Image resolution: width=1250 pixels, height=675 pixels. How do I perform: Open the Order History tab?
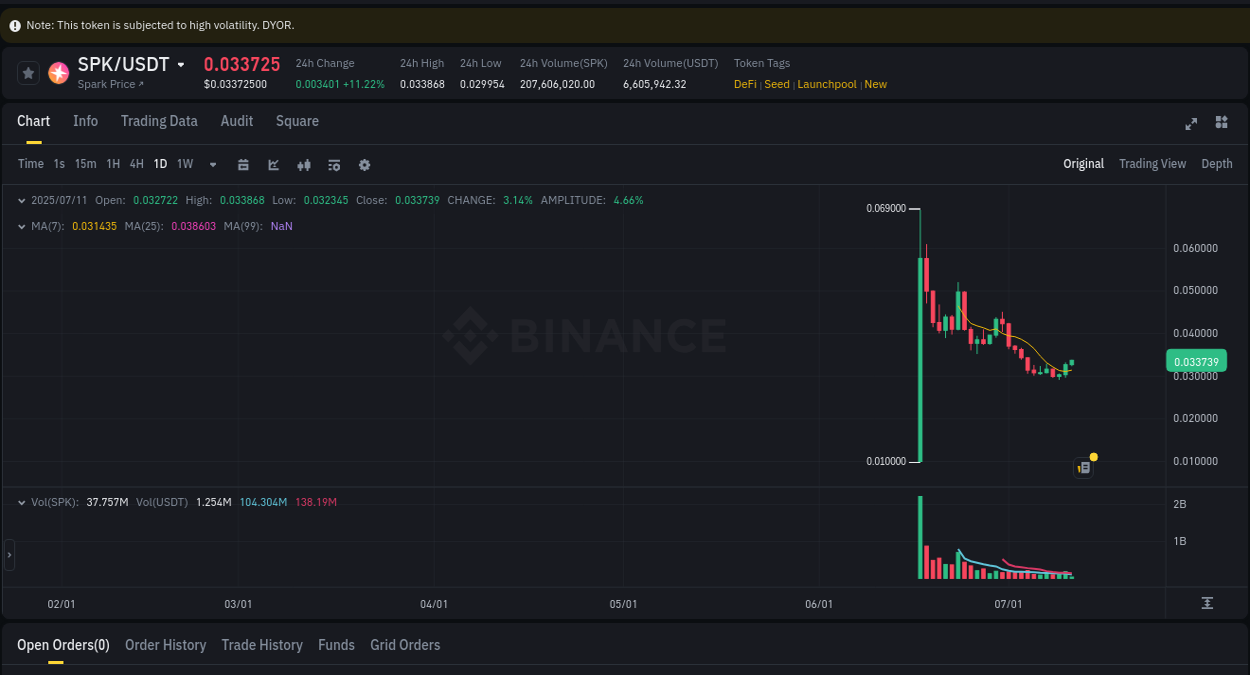coord(165,645)
